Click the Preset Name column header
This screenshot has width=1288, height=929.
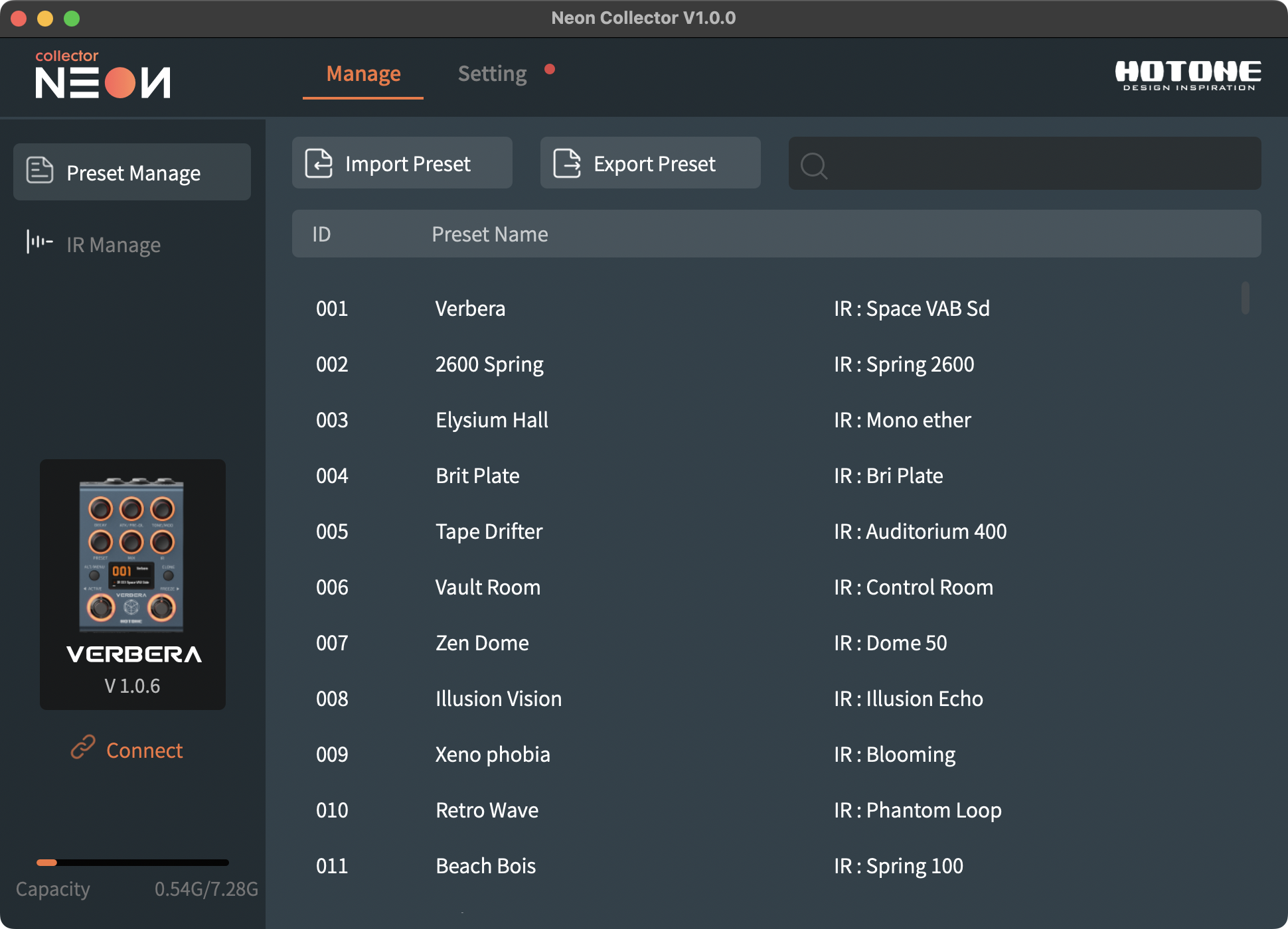(490, 234)
